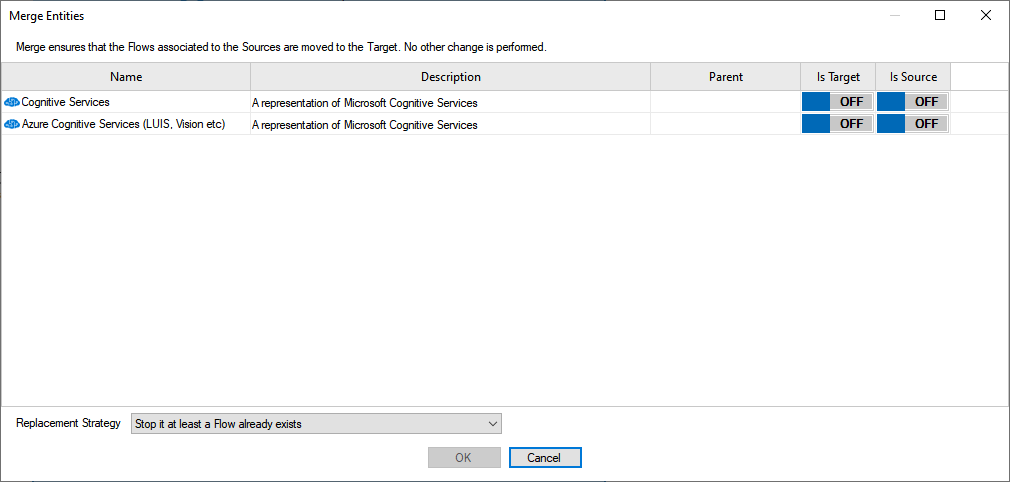Click the Parent cell of Azure Cognitive Services
The width and height of the screenshot is (1010, 482).
click(x=725, y=124)
